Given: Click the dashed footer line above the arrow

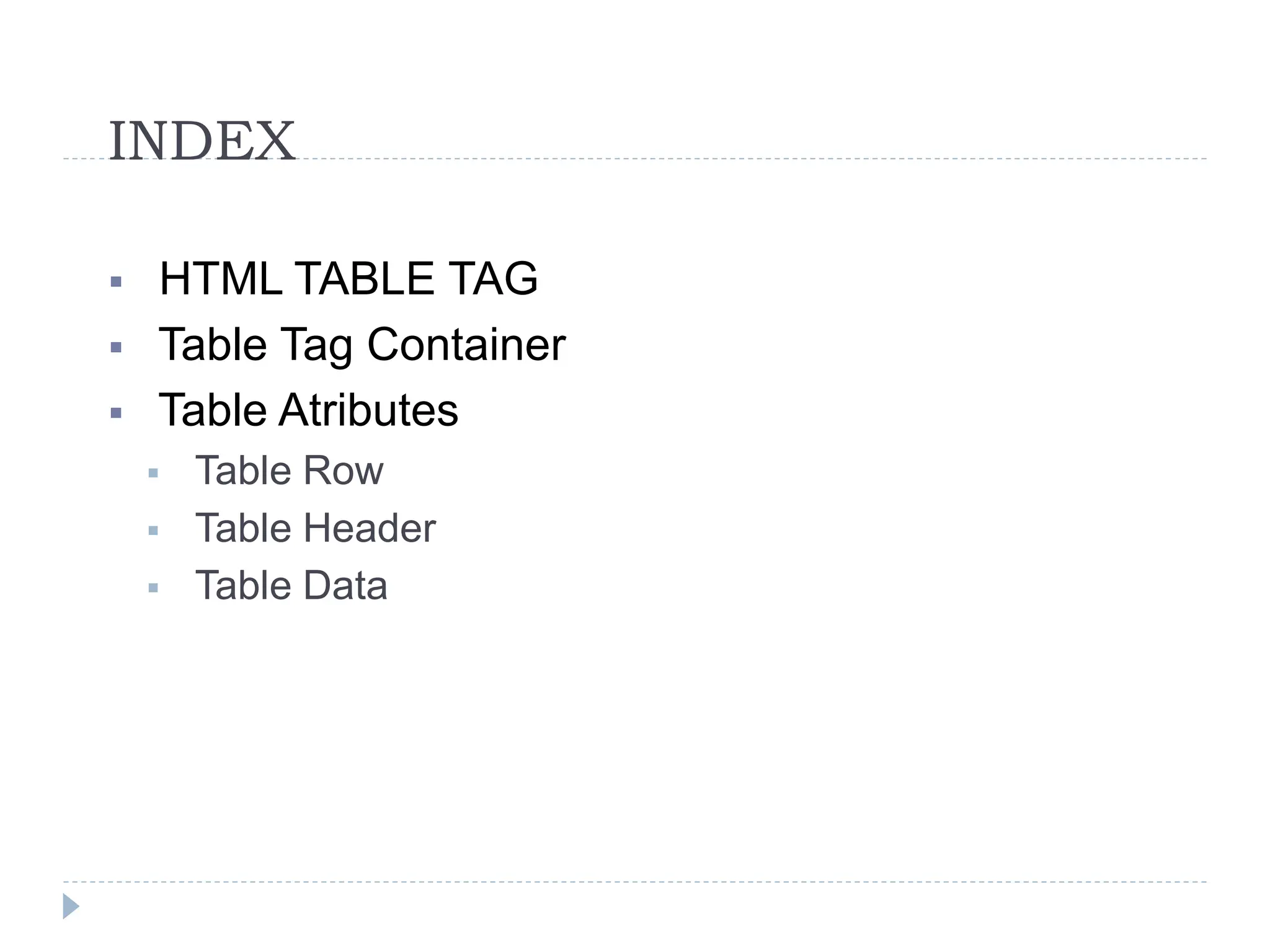Looking at the screenshot, I should point(635,881).
